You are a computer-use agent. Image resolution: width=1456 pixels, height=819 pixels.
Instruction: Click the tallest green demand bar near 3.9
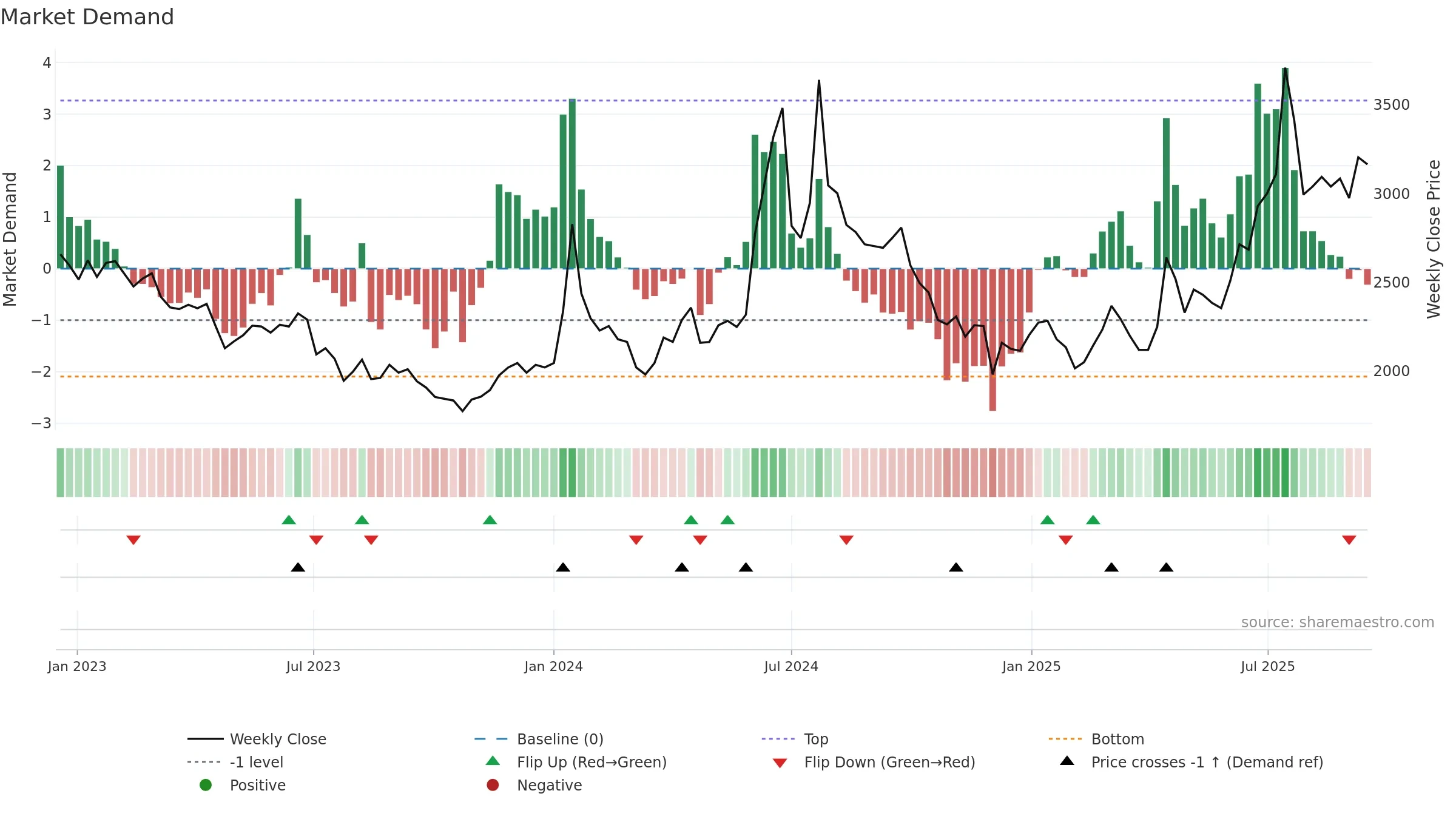tap(1285, 168)
